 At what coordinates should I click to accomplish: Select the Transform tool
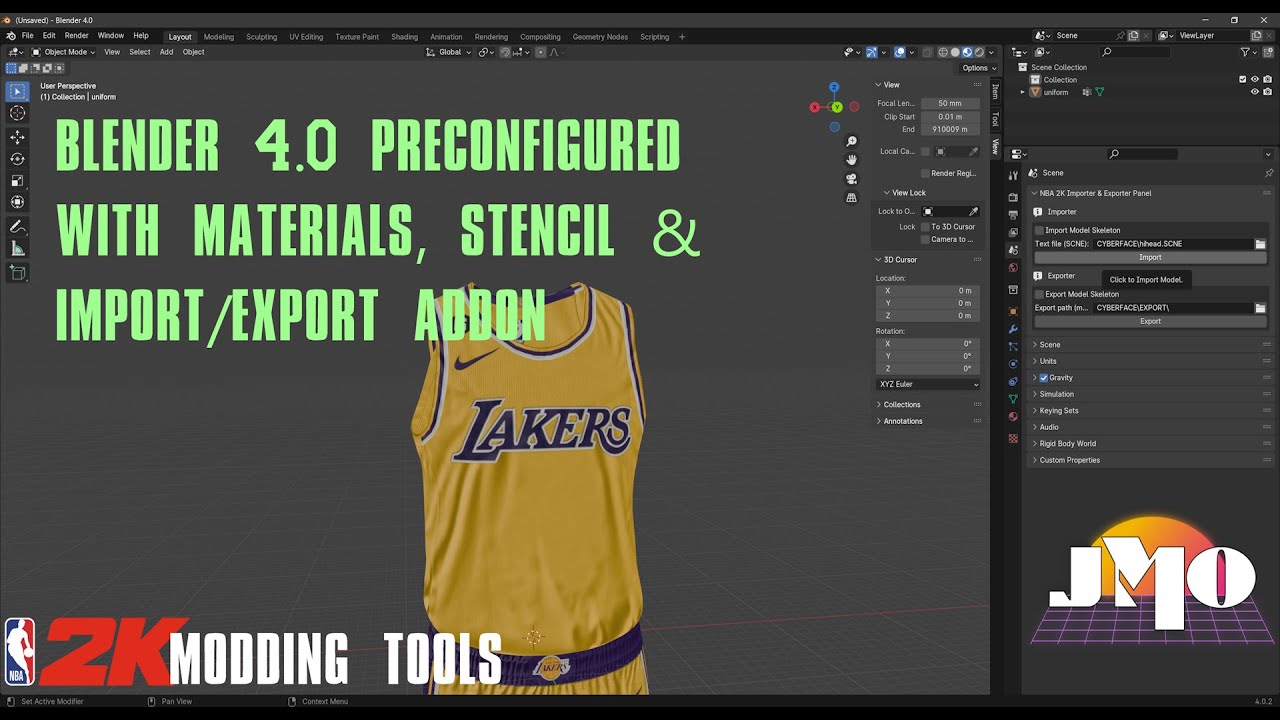tap(17, 203)
